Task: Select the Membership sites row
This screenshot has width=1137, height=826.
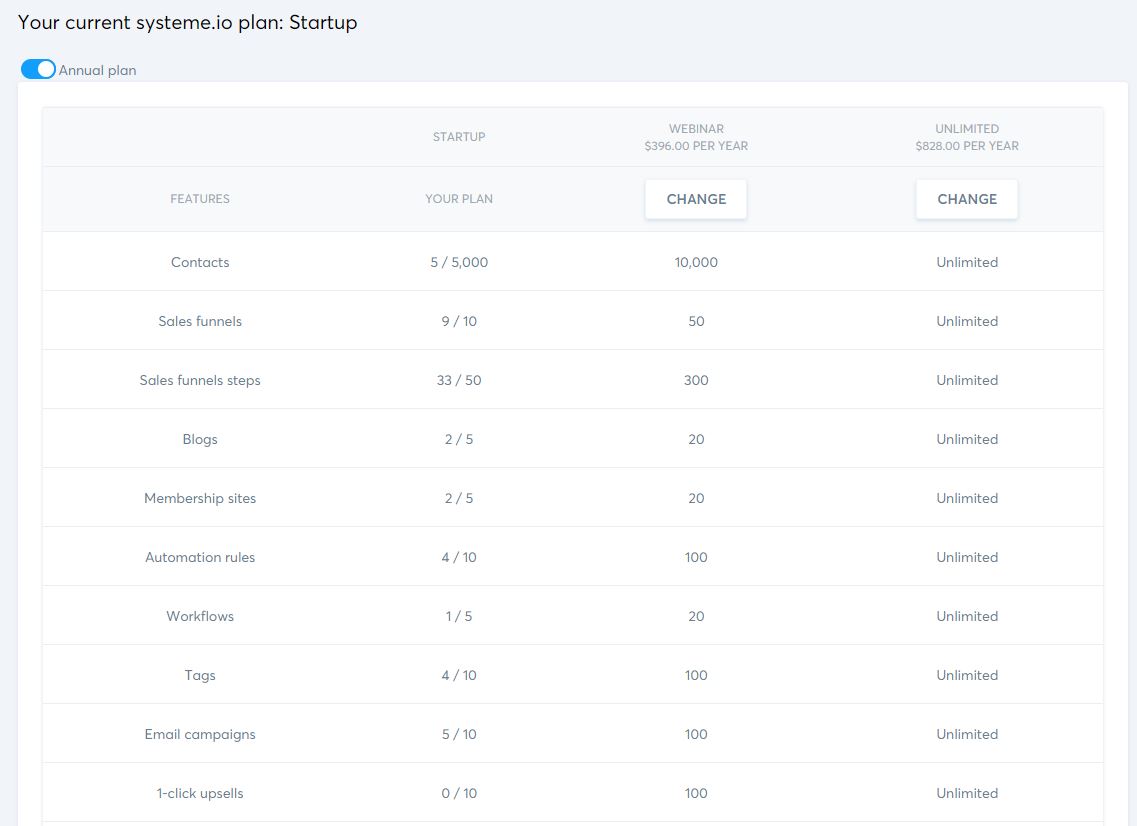Action: point(200,498)
